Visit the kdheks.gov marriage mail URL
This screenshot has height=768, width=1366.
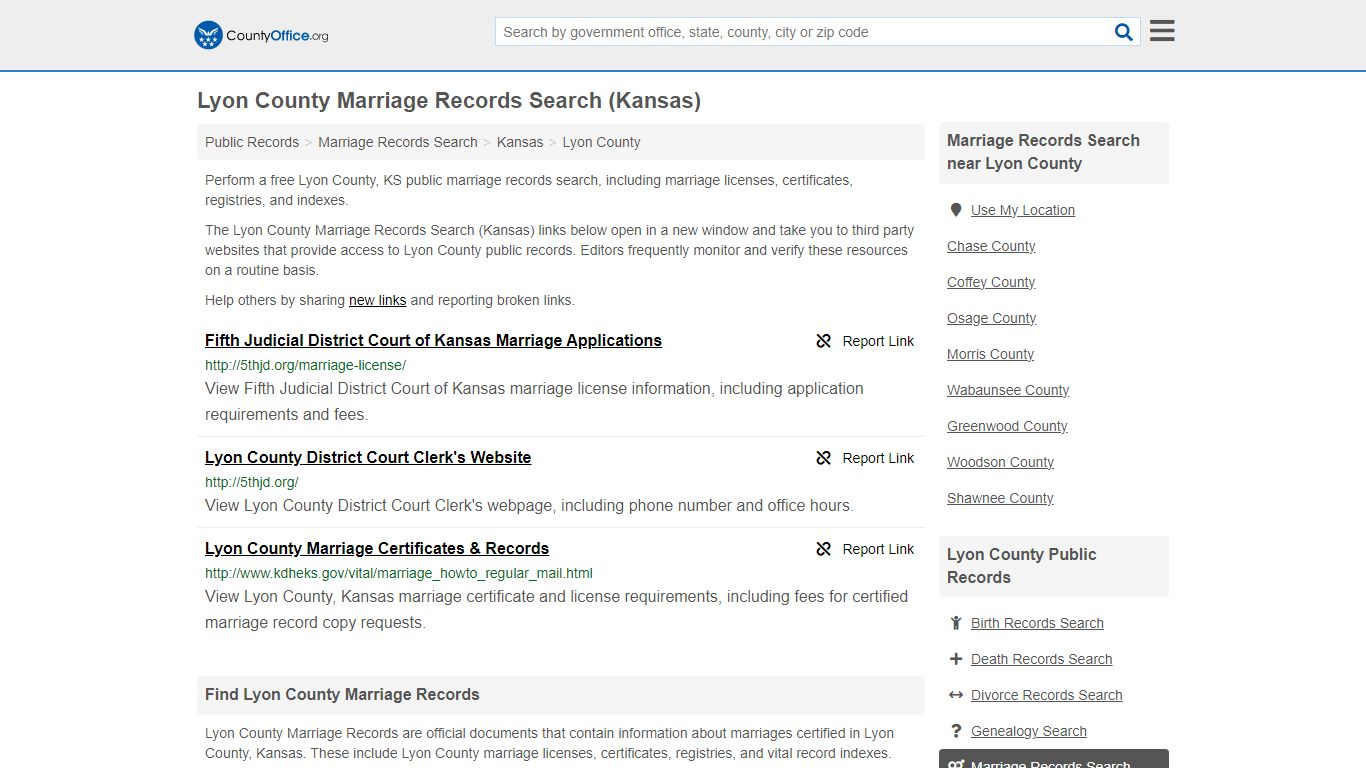click(399, 573)
